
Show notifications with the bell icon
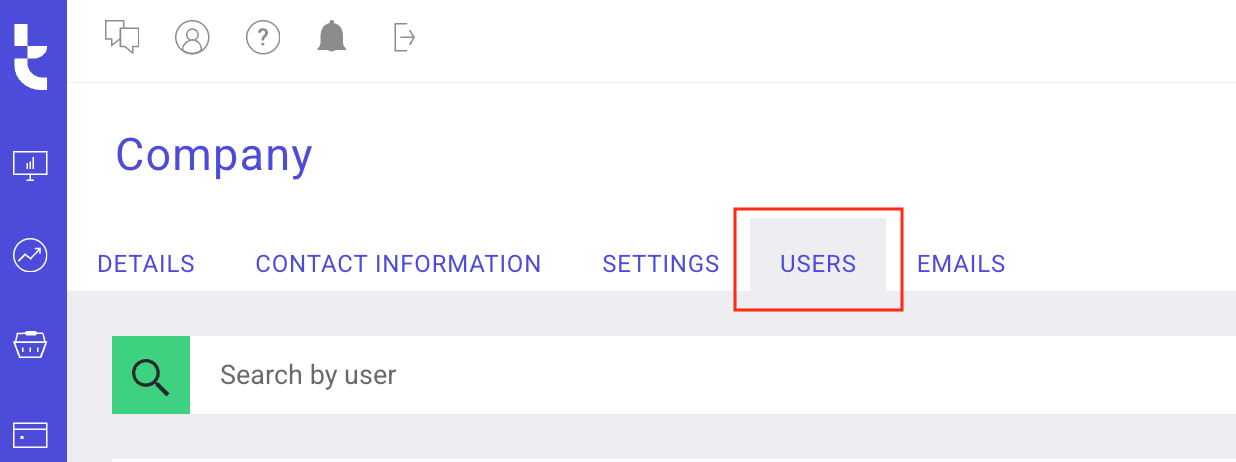pyautogui.click(x=332, y=38)
